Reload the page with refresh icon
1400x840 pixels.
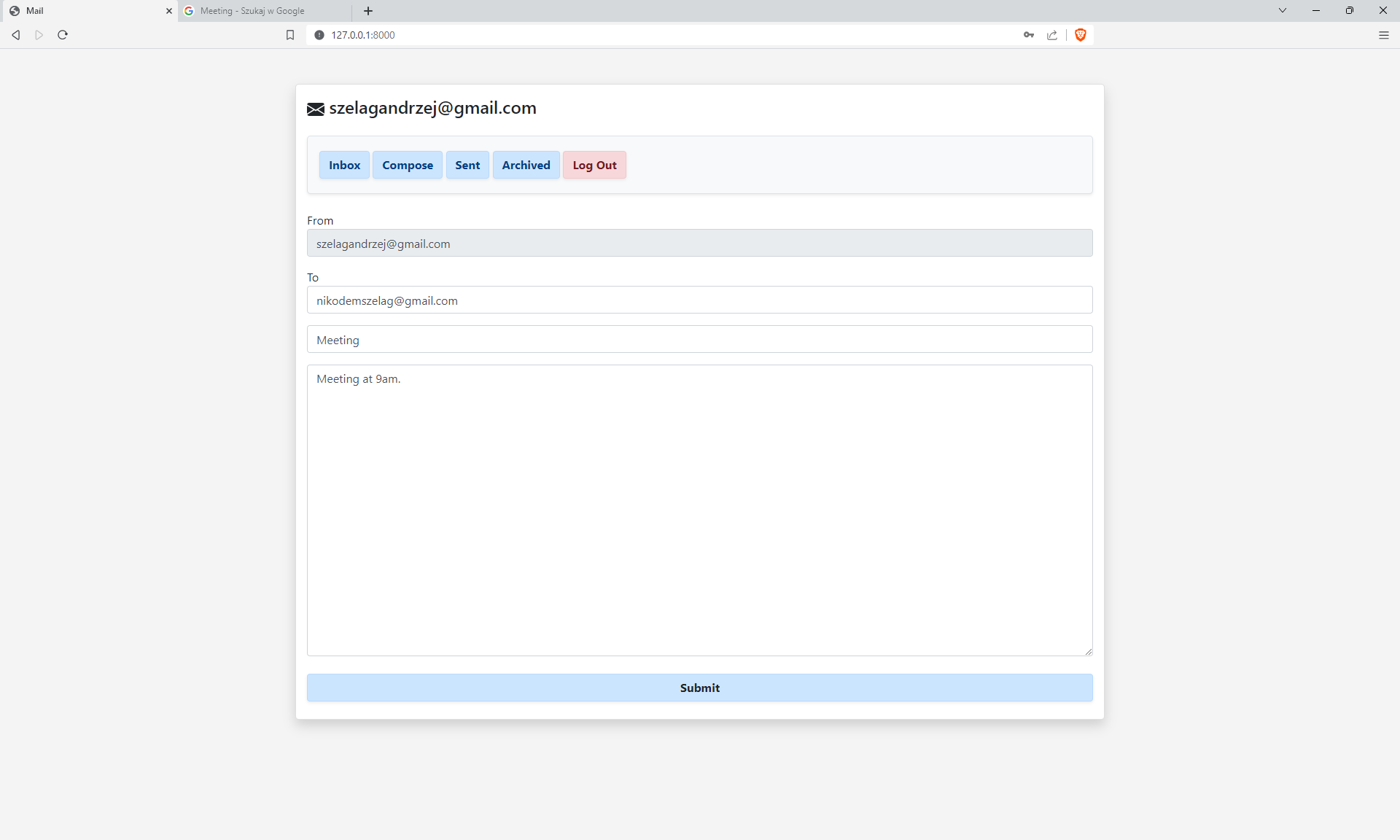(63, 35)
